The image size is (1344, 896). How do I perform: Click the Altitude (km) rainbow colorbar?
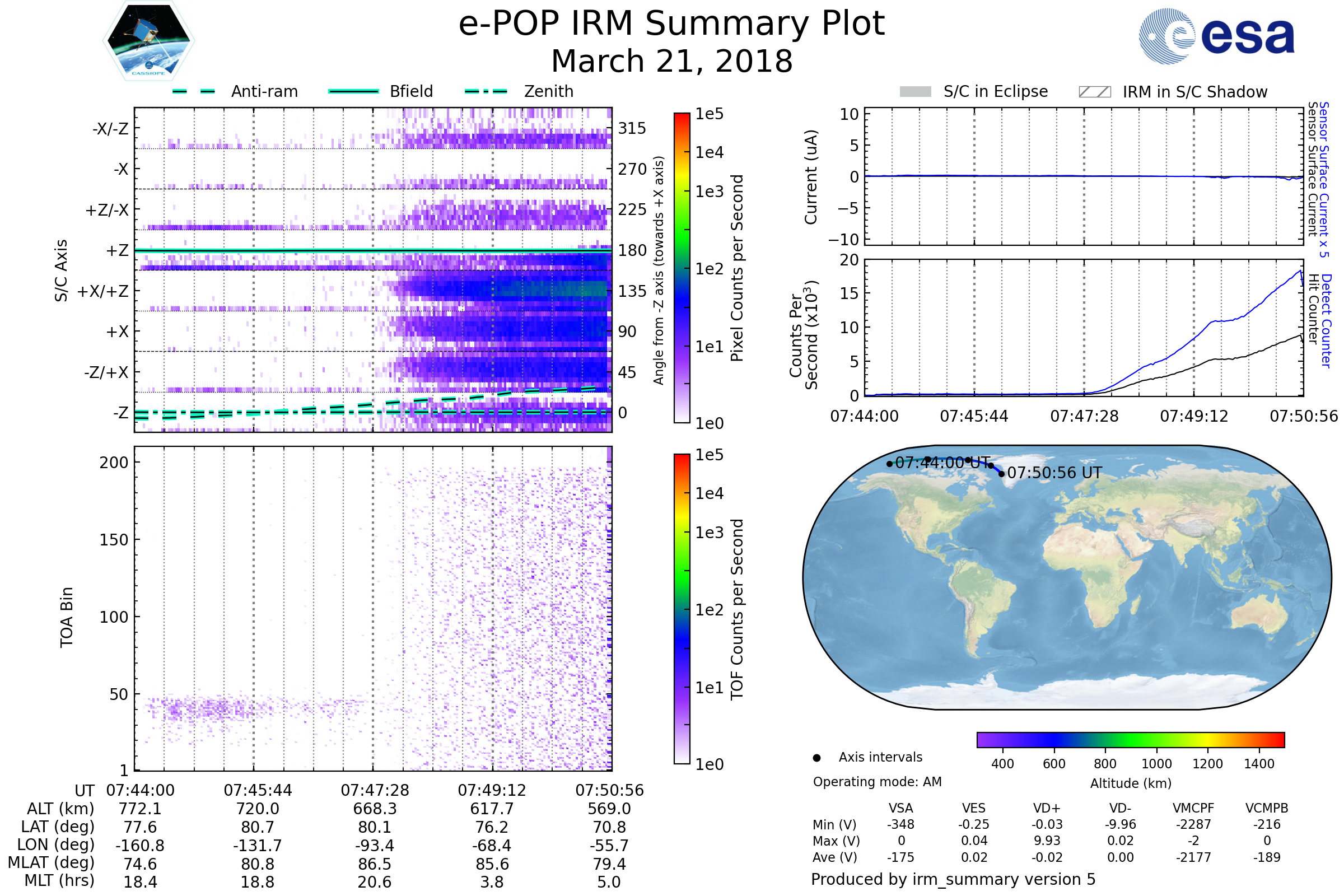pyautogui.click(x=1130, y=739)
